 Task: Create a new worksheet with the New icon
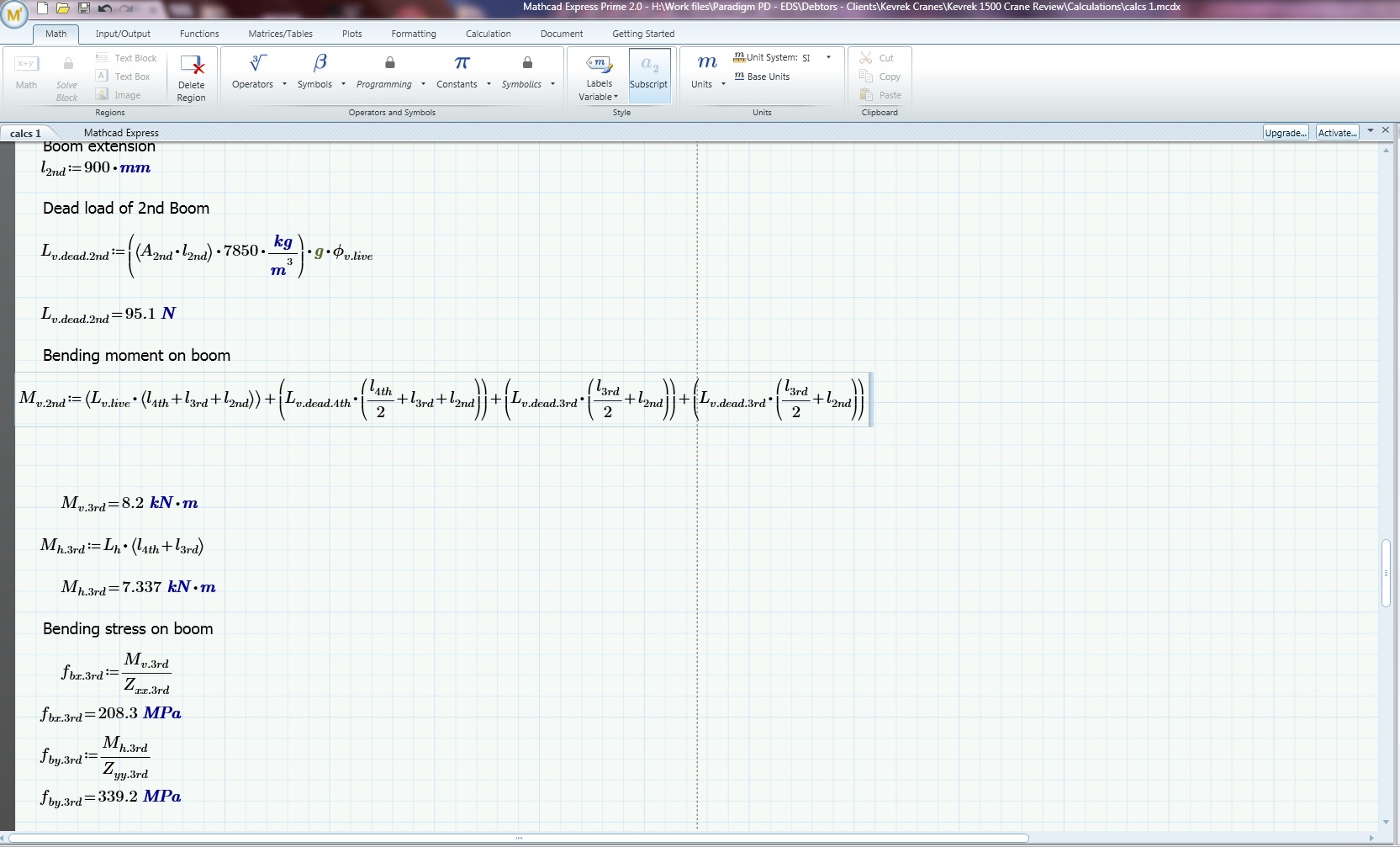pos(43,8)
